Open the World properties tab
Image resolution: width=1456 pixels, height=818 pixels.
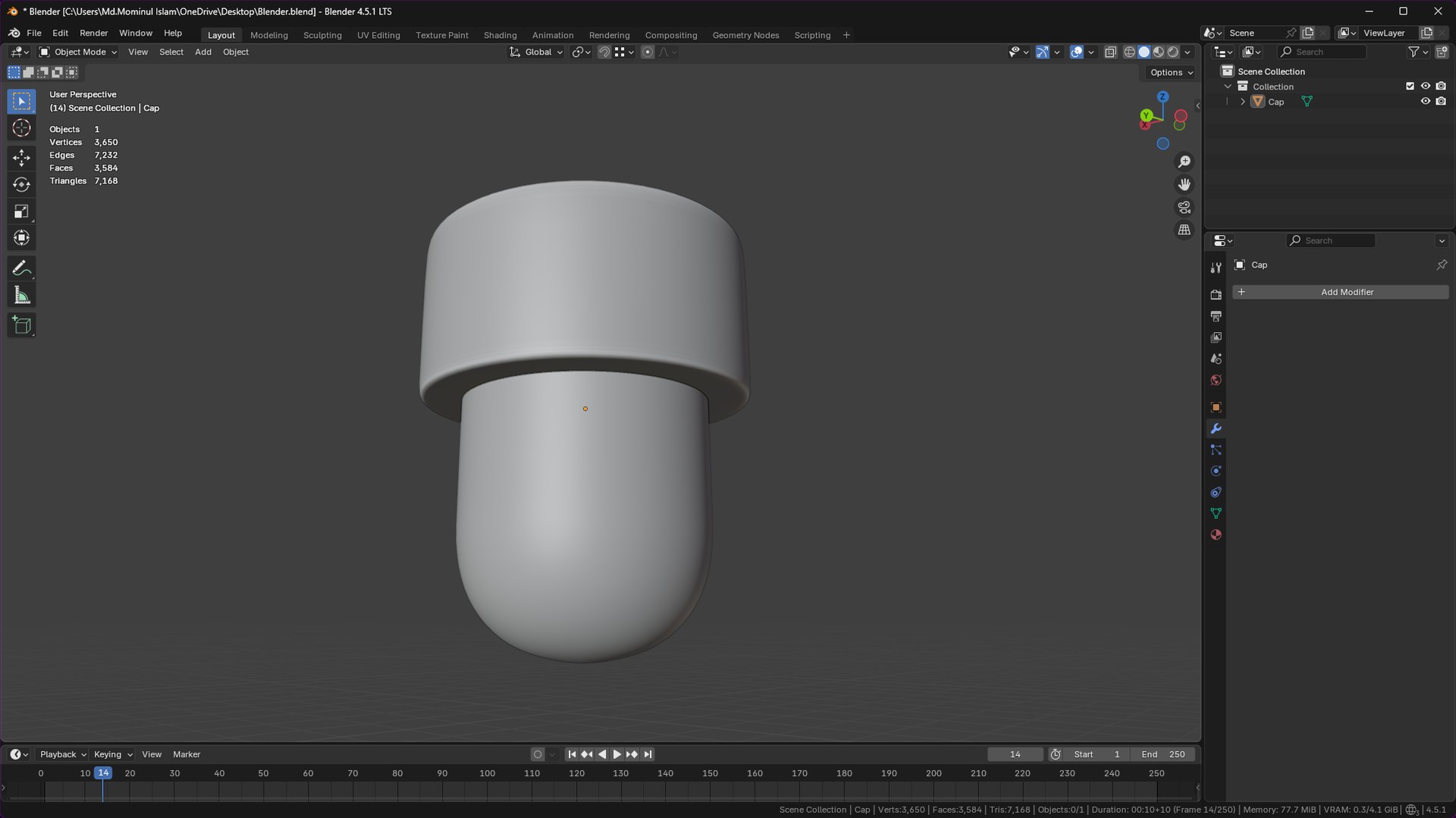pos(1216,380)
